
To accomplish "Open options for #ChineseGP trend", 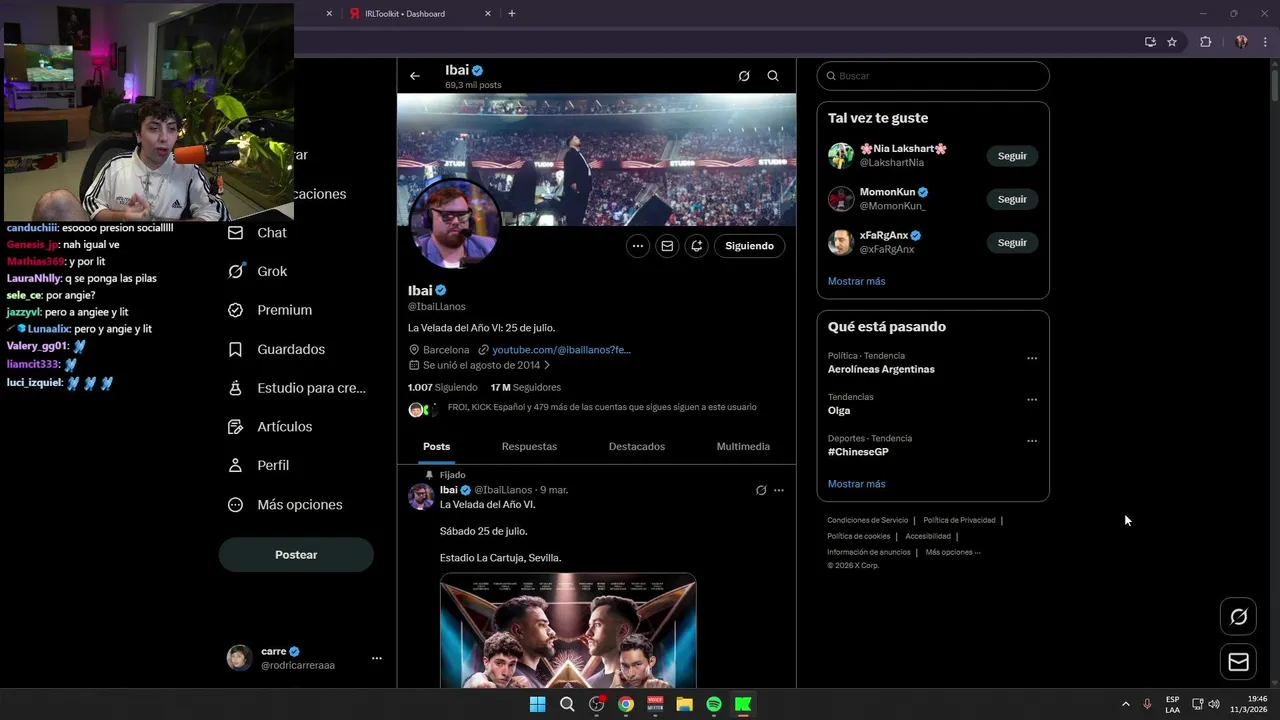I will pyautogui.click(x=1032, y=440).
